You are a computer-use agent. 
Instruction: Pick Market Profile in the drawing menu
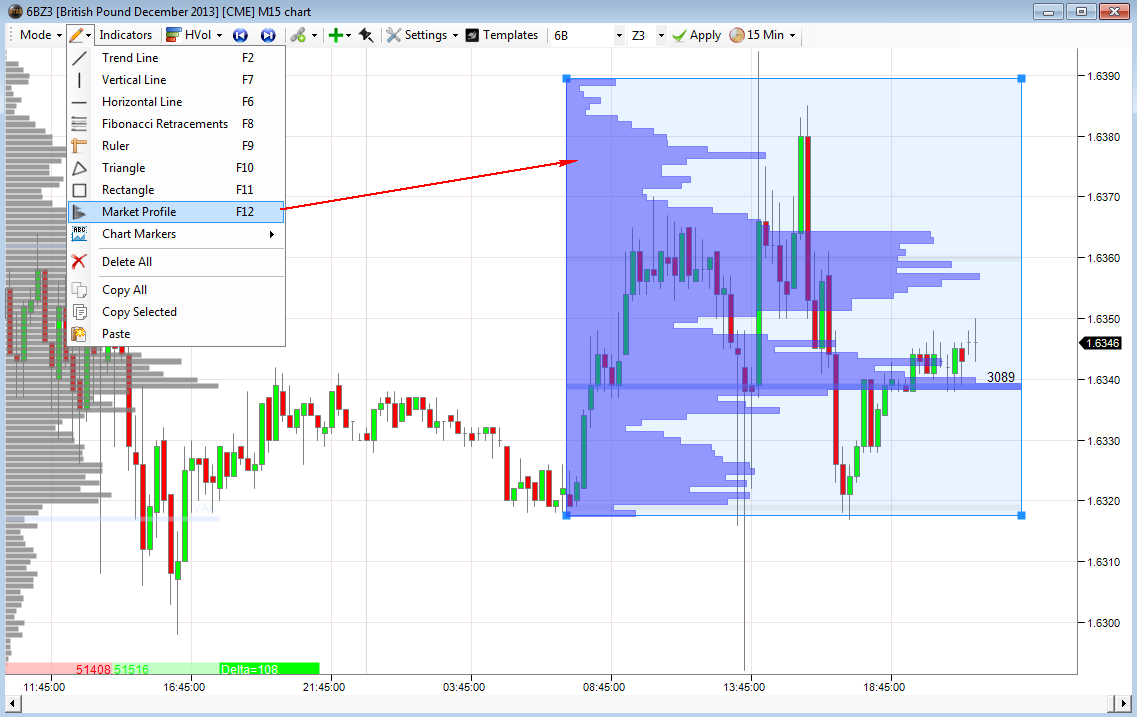click(x=139, y=212)
